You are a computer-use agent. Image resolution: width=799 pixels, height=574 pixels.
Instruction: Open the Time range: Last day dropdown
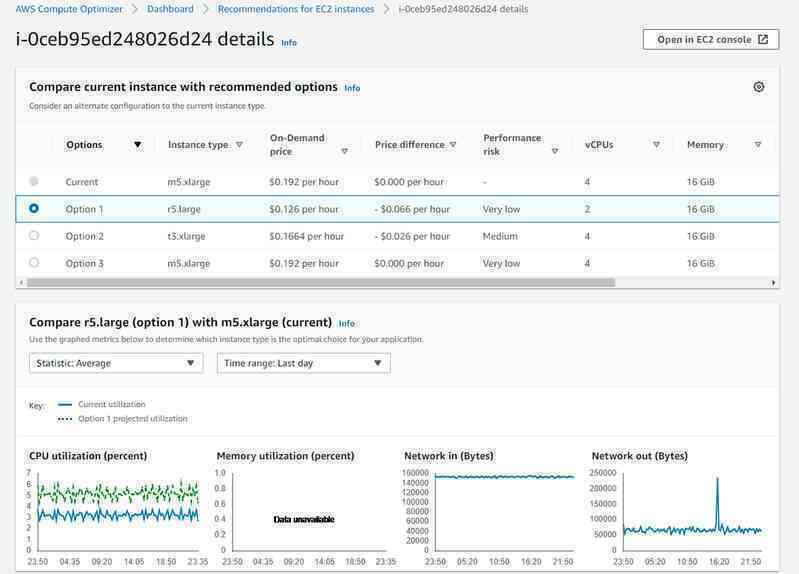pyautogui.click(x=304, y=363)
